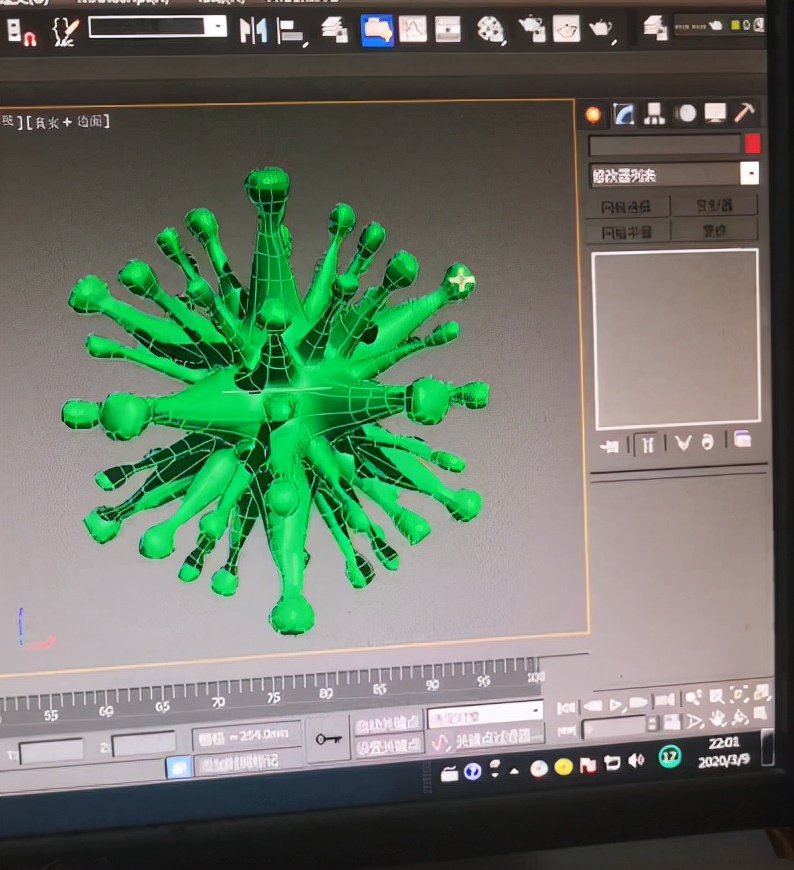The height and width of the screenshot is (870, 794).
Task: Click the Set Key button
Action: point(388,746)
